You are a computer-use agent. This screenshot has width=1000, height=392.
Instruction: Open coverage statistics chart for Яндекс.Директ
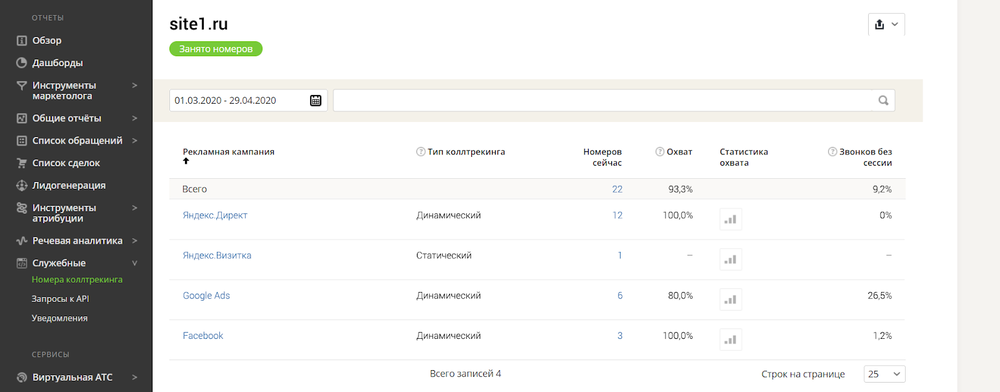(731, 219)
